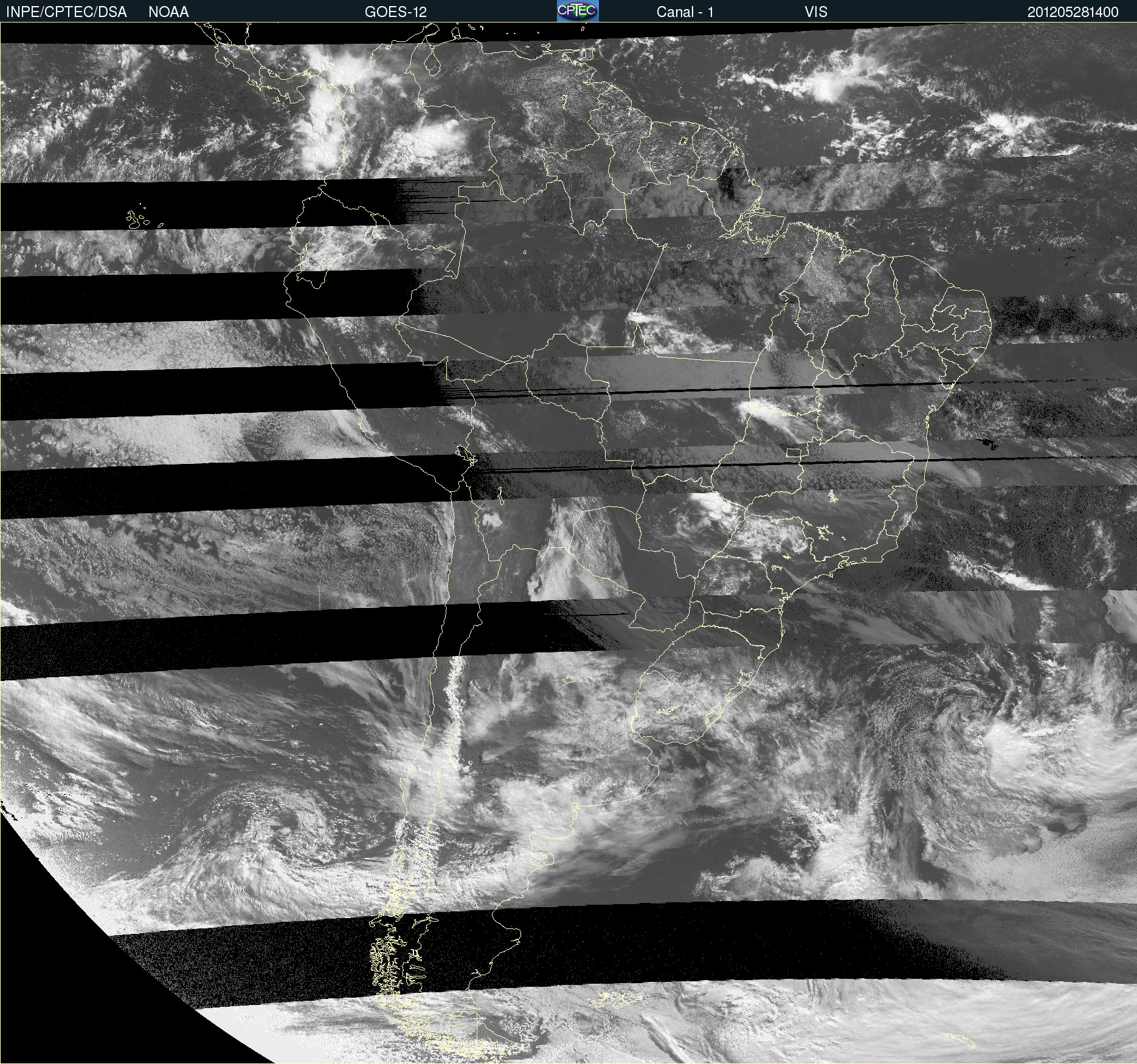
Task: Select the 201205281400 timestamp
Action: tap(1073, 12)
